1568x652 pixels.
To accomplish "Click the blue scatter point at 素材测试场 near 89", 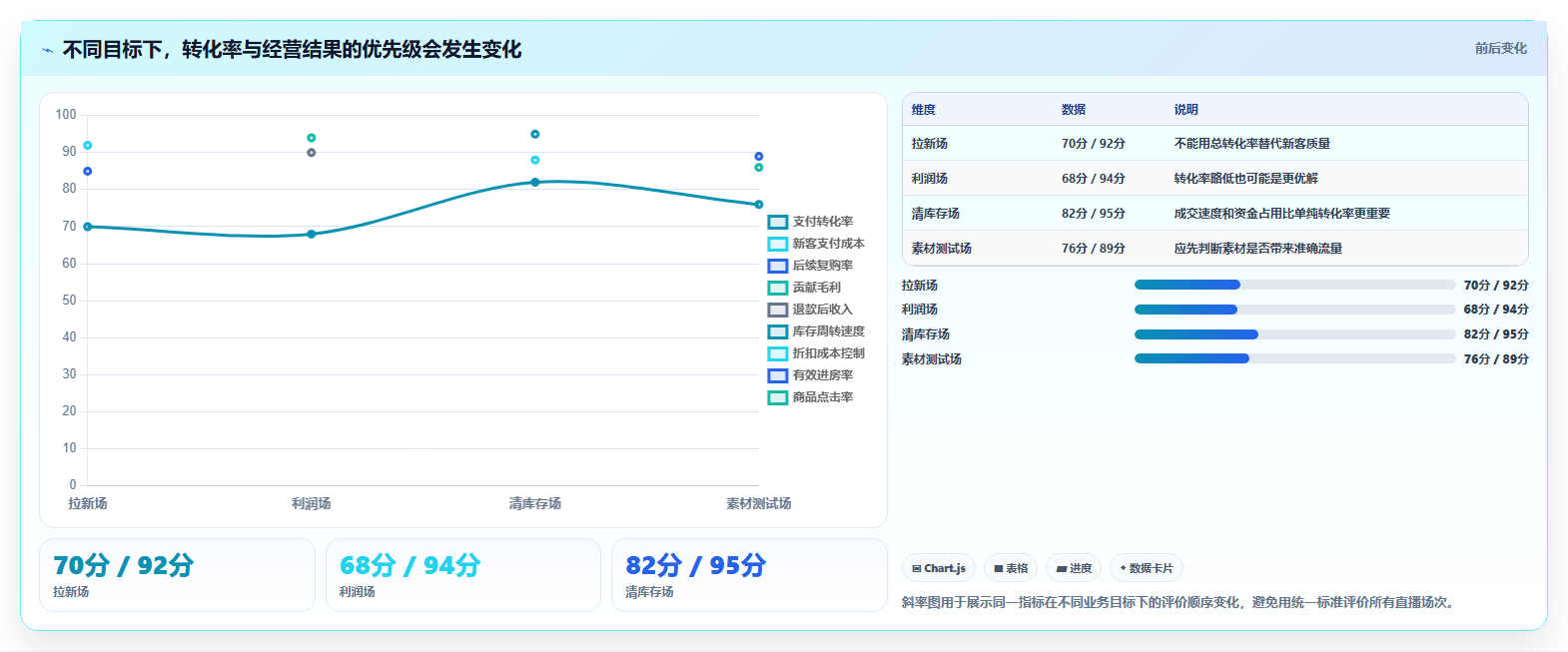I will click(x=759, y=157).
